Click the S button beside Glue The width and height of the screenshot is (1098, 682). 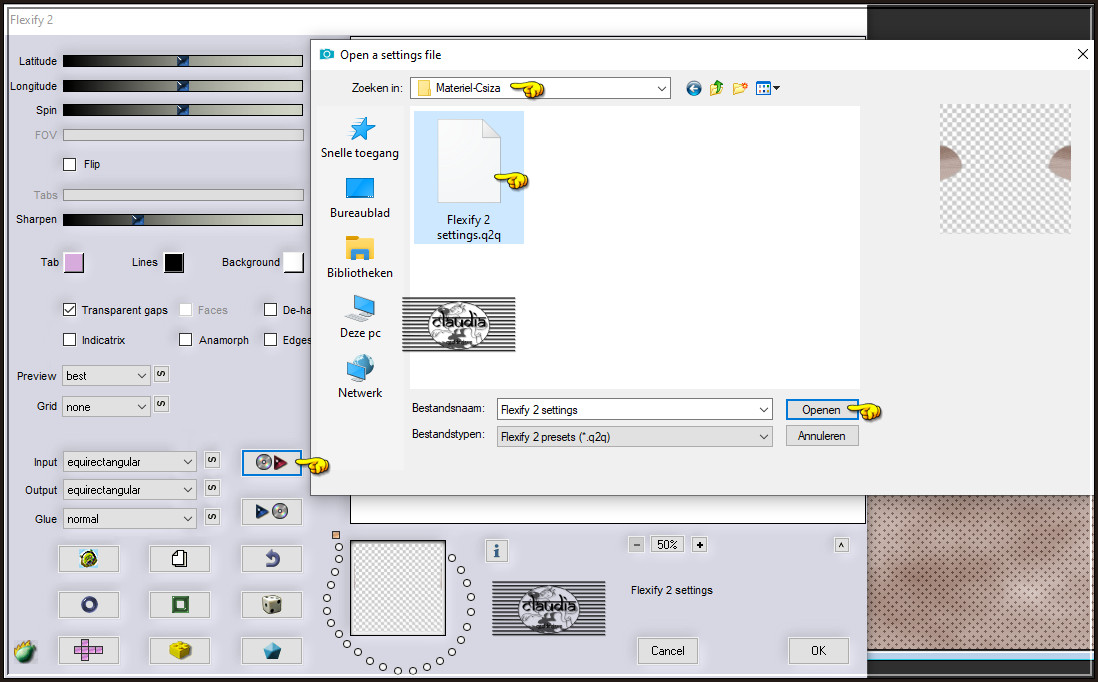coord(212,517)
